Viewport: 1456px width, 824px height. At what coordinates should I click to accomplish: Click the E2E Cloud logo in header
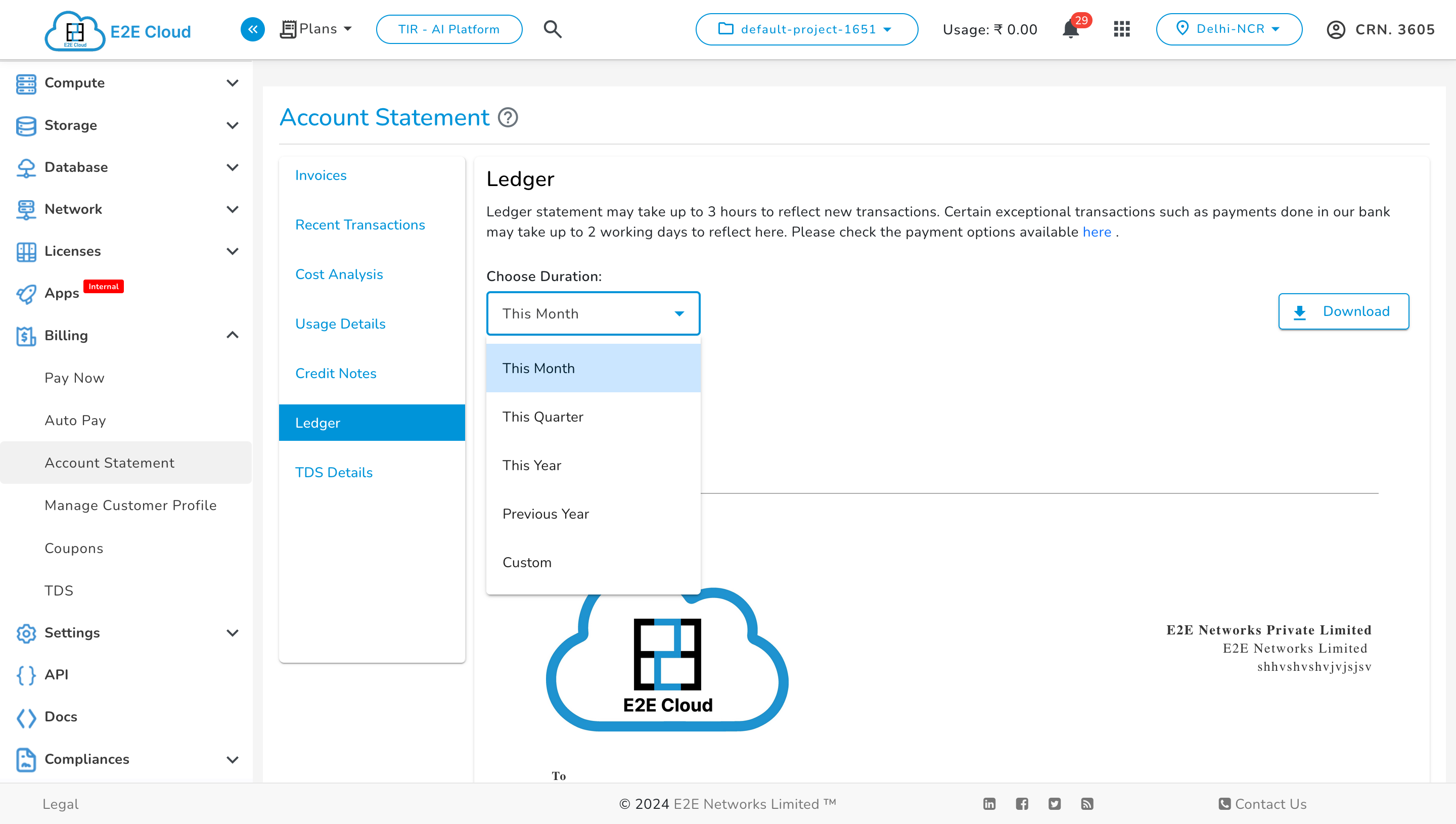(x=118, y=30)
